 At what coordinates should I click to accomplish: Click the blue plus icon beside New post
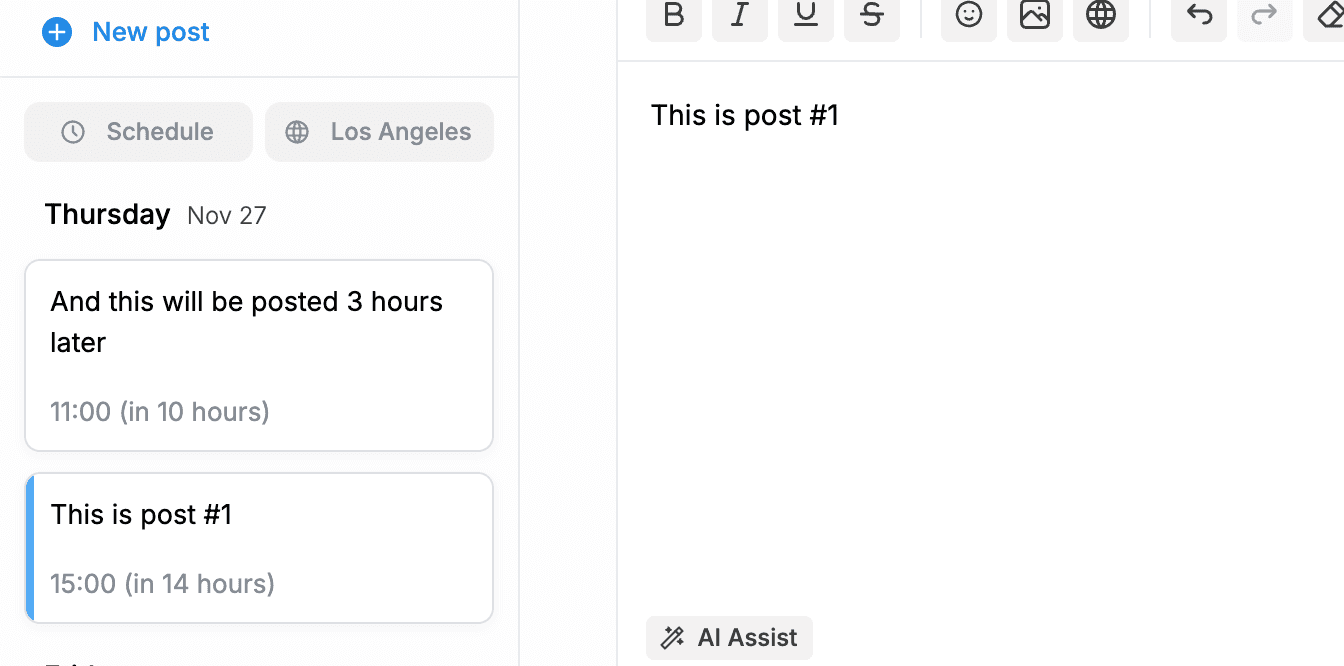pyautogui.click(x=57, y=33)
